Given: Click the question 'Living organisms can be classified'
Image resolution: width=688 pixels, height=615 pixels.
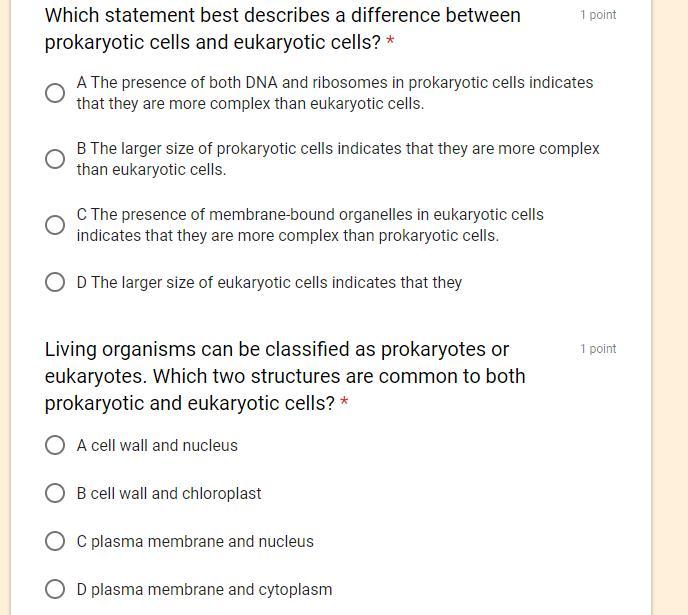Looking at the screenshot, I should coord(285,376).
